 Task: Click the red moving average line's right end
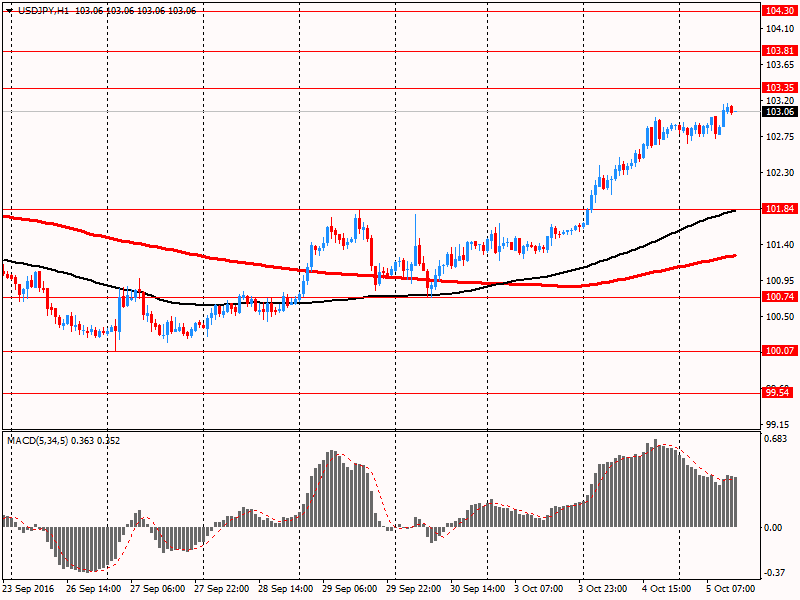pos(734,256)
